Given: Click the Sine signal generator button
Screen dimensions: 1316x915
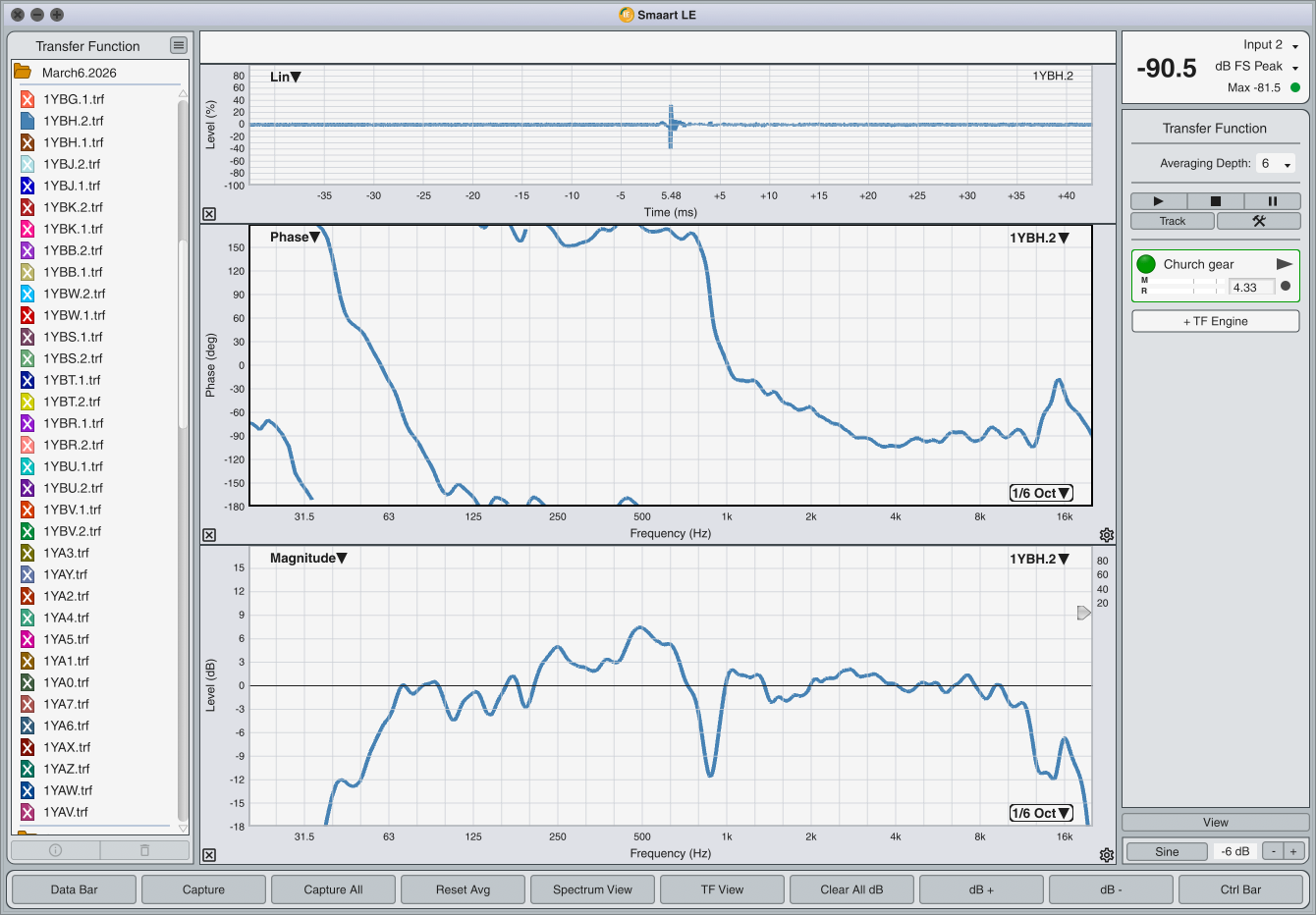Looking at the screenshot, I should pyautogui.click(x=1167, y=851).
